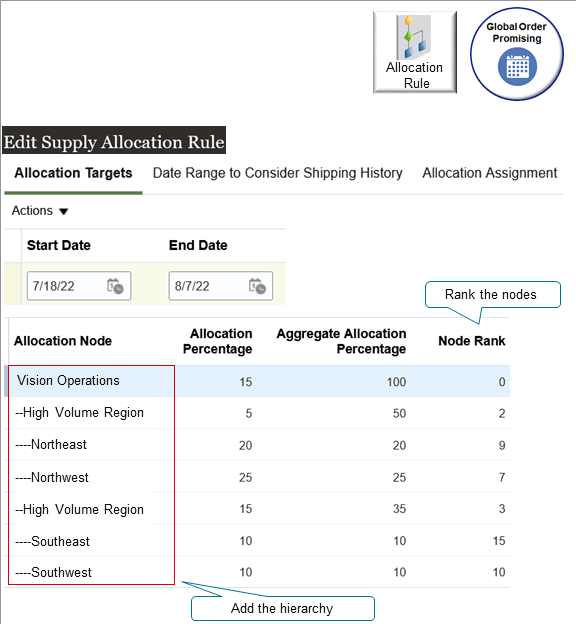Select the Northeast allocation node

coord(51,445)
